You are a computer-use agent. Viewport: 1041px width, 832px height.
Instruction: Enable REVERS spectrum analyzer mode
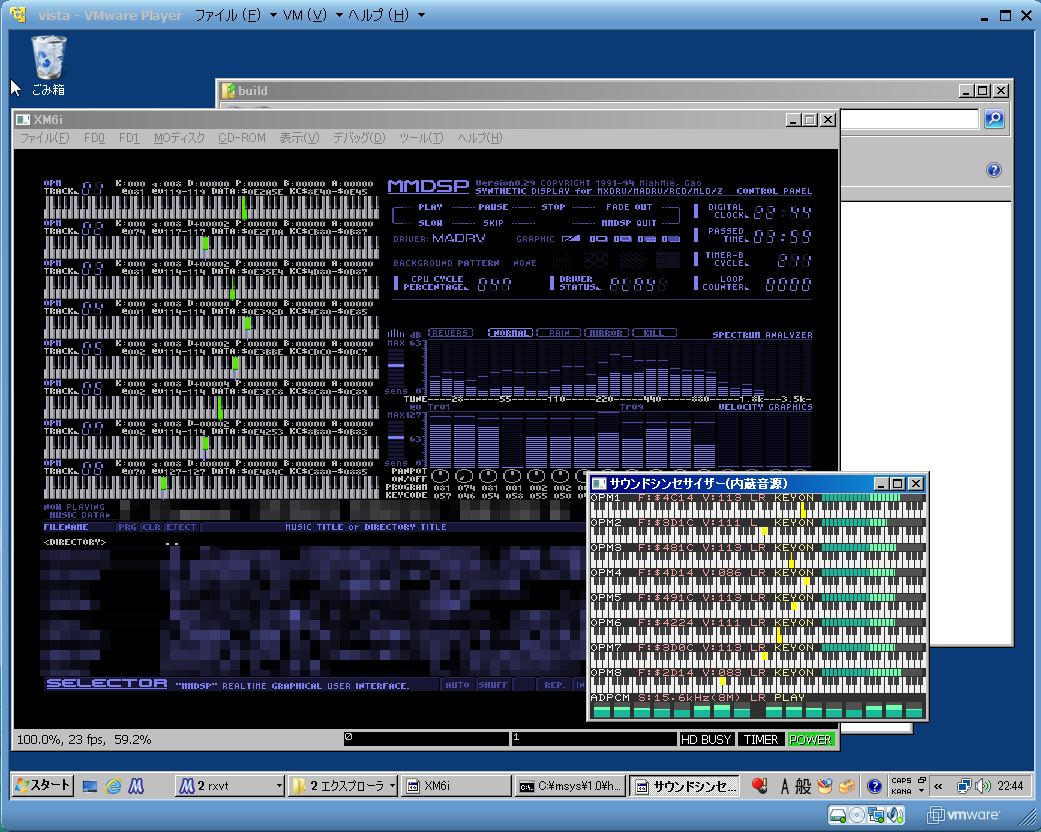(x=450, y=333)
